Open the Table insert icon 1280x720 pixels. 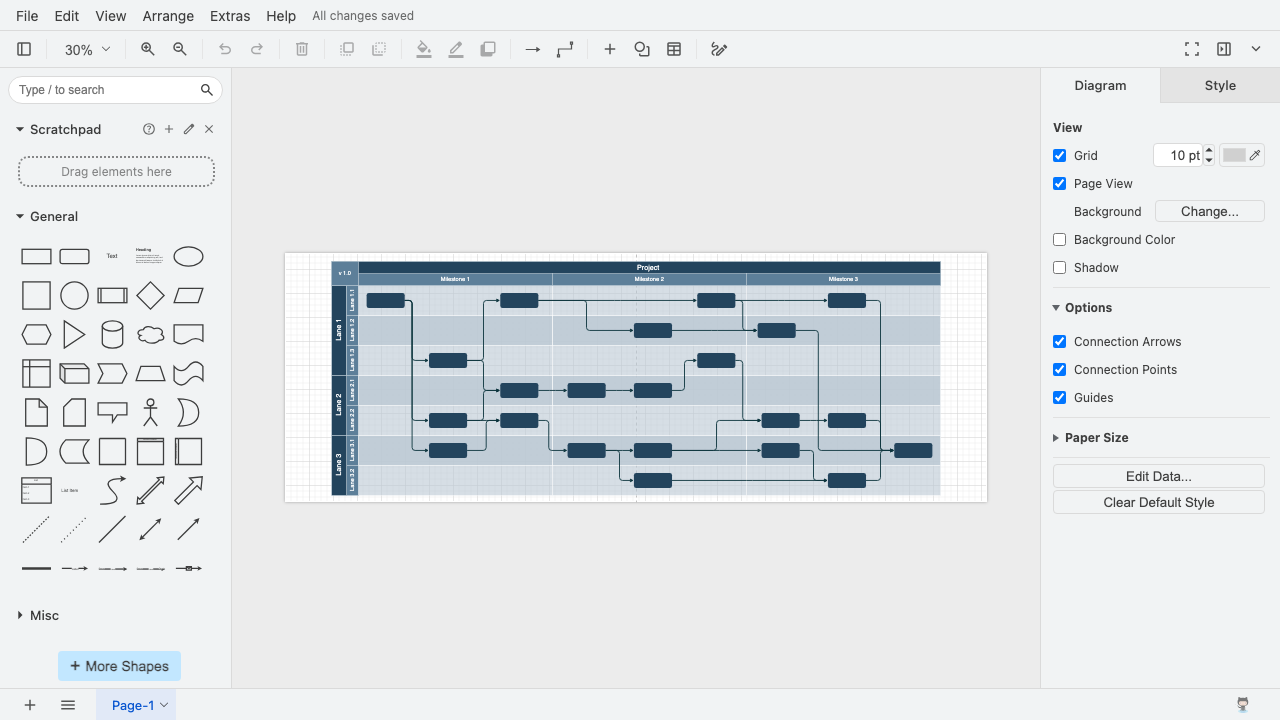[674, 49]
